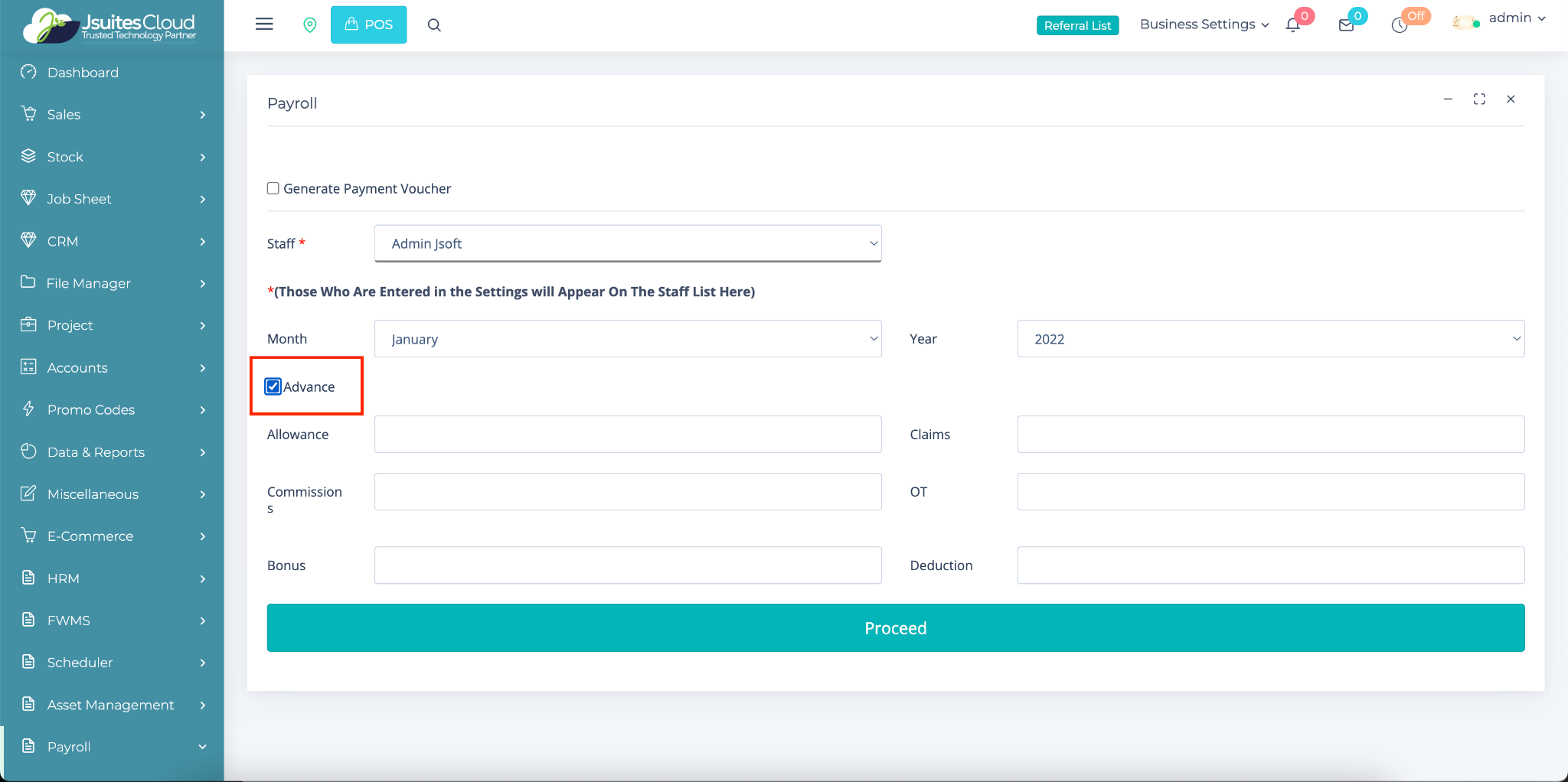Click the JsuitesCloud logo
The image size is (1568, 782).
pyautogui.click(x=111, y=25)
